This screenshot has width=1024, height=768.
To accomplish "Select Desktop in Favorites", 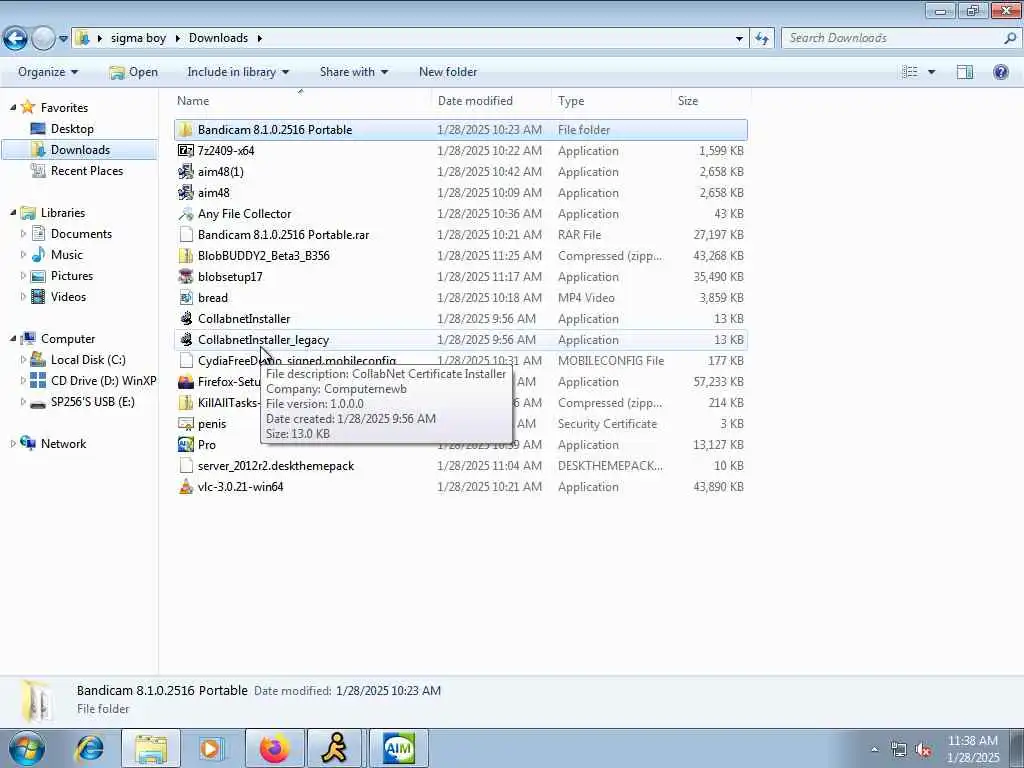I will [x=72, y=129].
